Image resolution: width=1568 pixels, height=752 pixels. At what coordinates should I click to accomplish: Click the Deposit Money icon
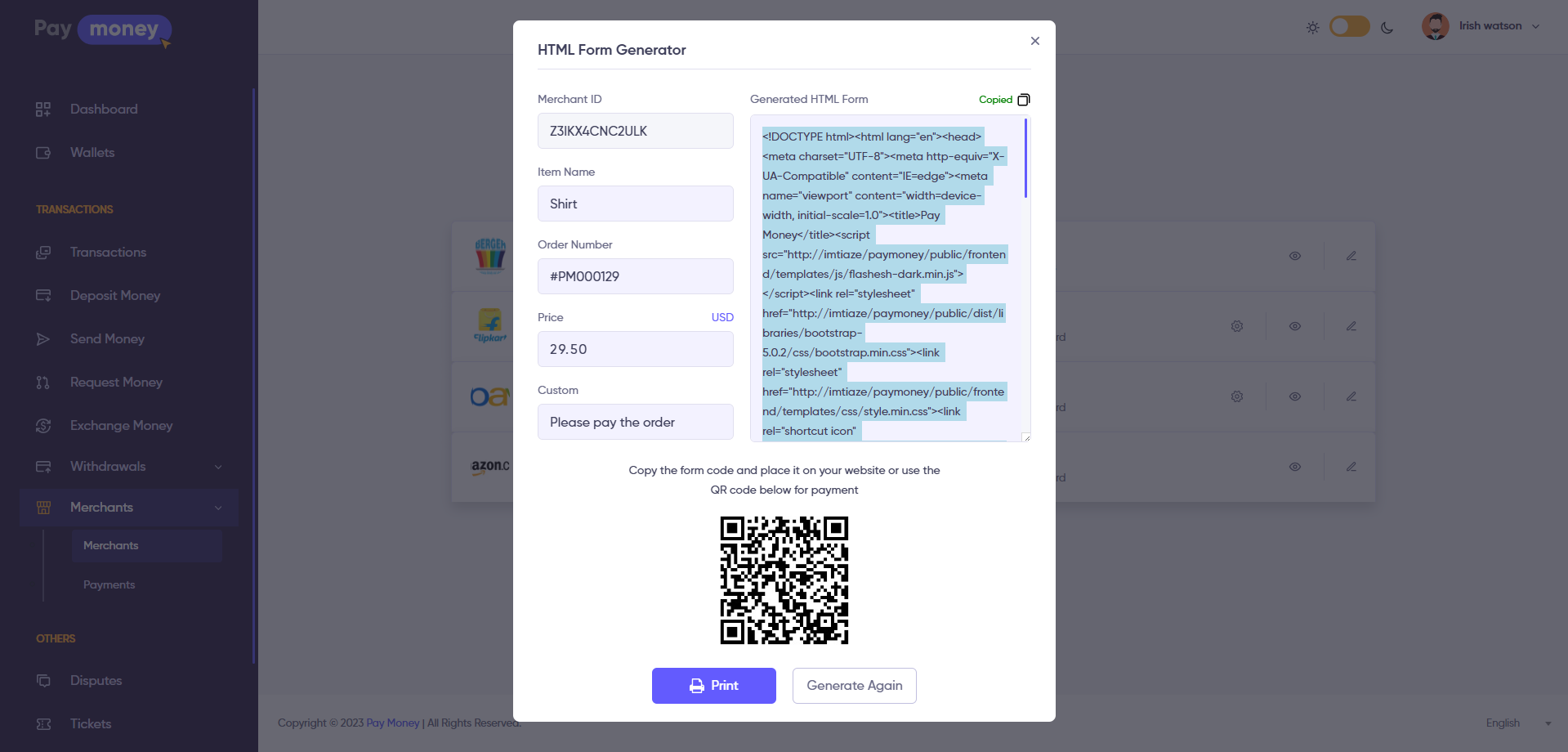pyautogui.click(x=43, y=296)
